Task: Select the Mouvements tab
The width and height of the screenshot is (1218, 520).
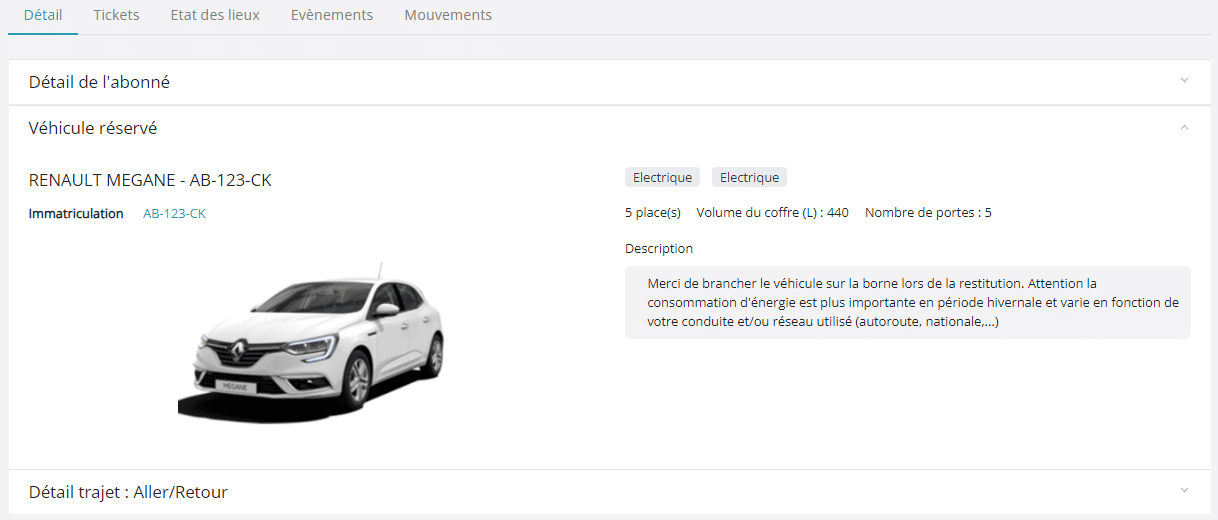Action: 448,16
